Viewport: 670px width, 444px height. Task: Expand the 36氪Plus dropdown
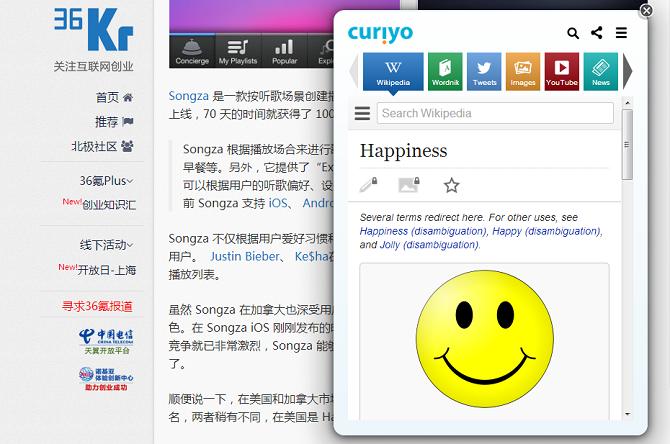[106, 181]
